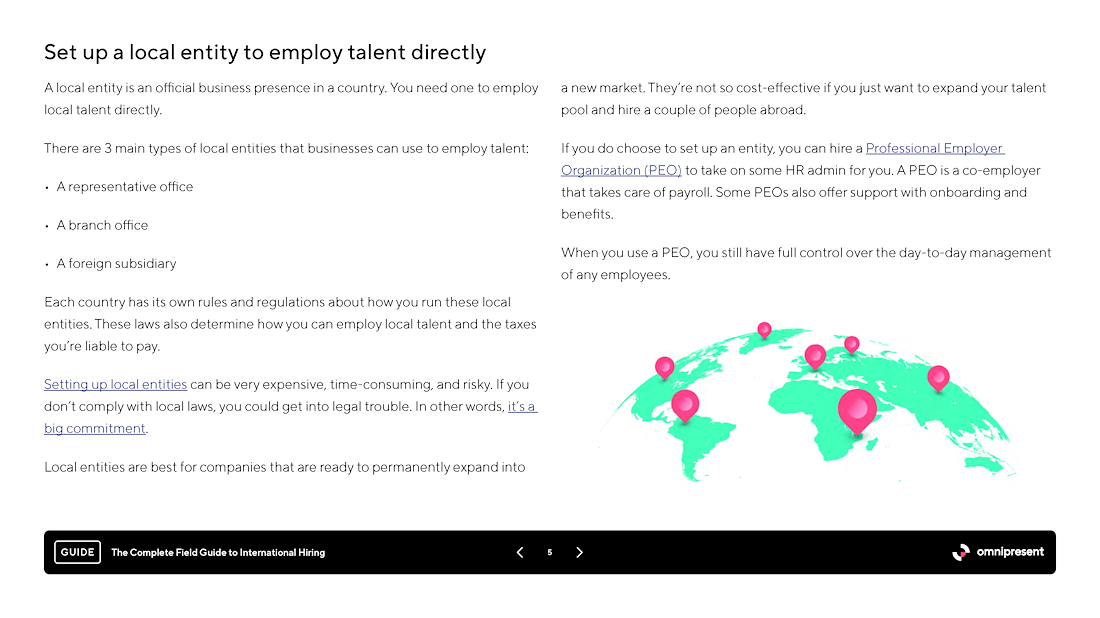The image size is (1100, 618).
Task: Open the 'Setting up local entities' link
Action: (116, 384)
